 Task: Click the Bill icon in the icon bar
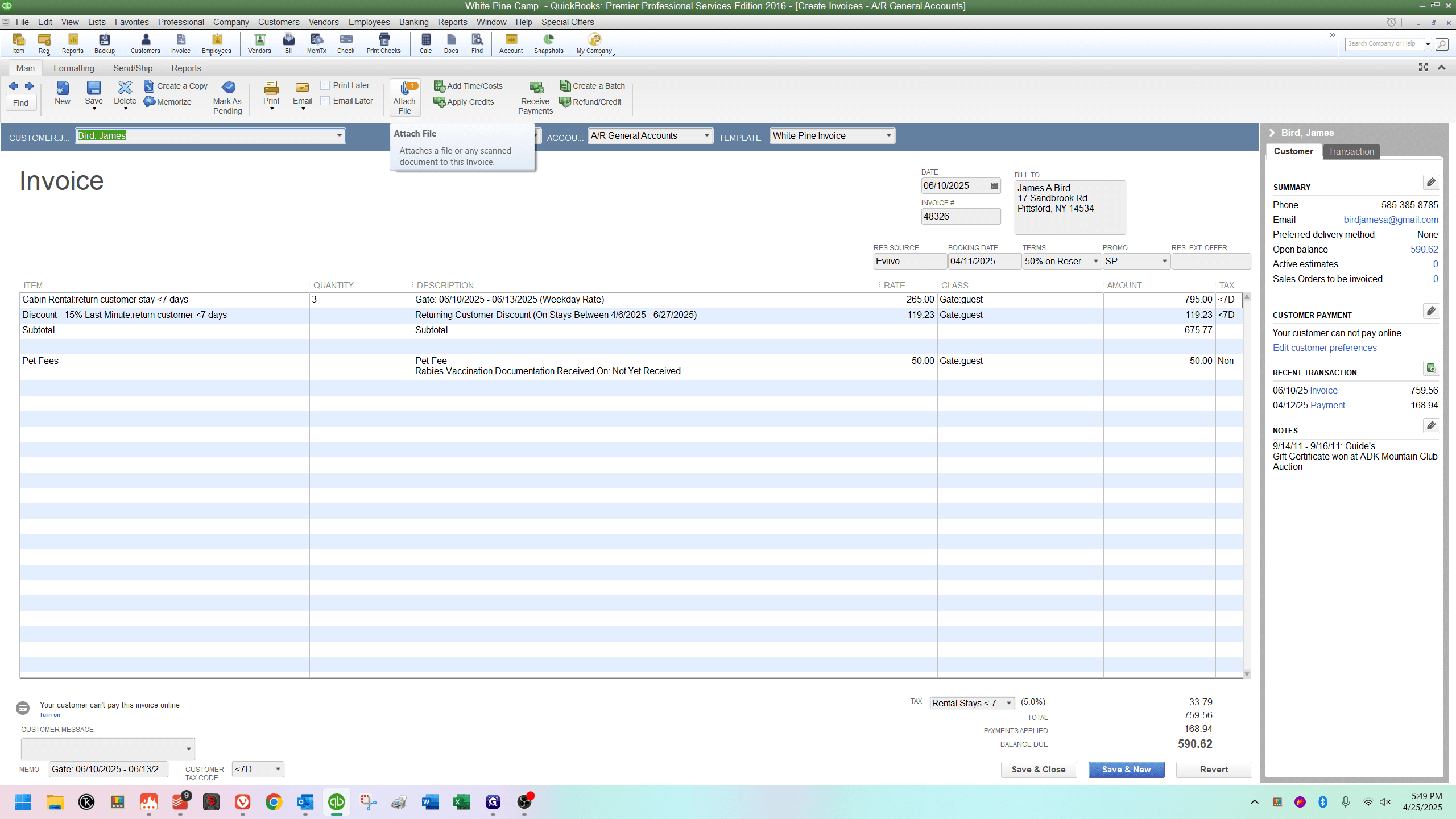289,43
